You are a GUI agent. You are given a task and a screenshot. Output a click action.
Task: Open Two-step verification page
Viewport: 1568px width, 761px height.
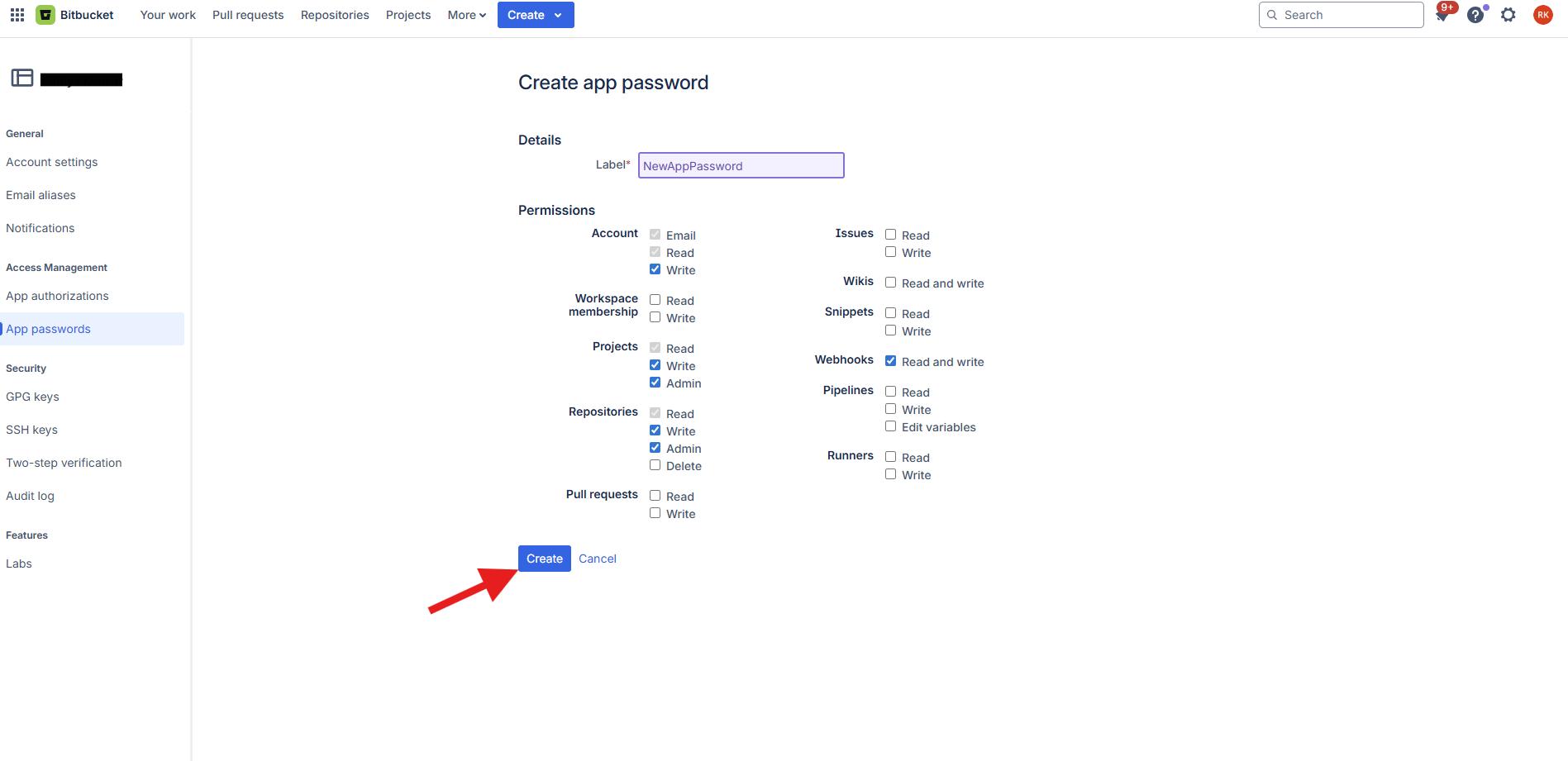tap(64, 463)
